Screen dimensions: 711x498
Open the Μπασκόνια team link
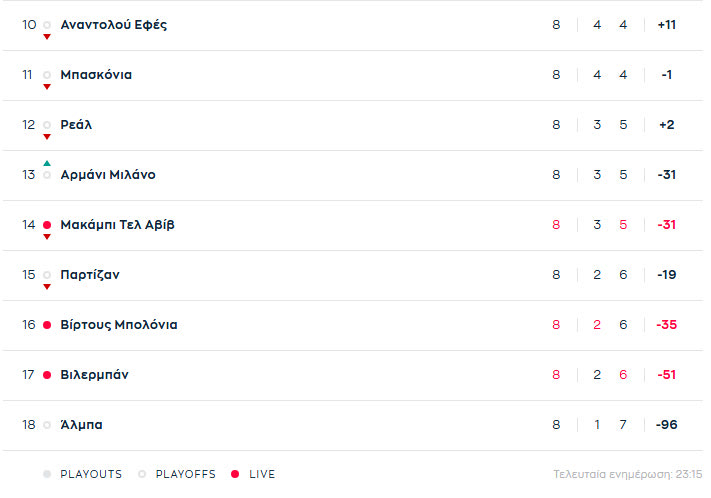point(96,75)
